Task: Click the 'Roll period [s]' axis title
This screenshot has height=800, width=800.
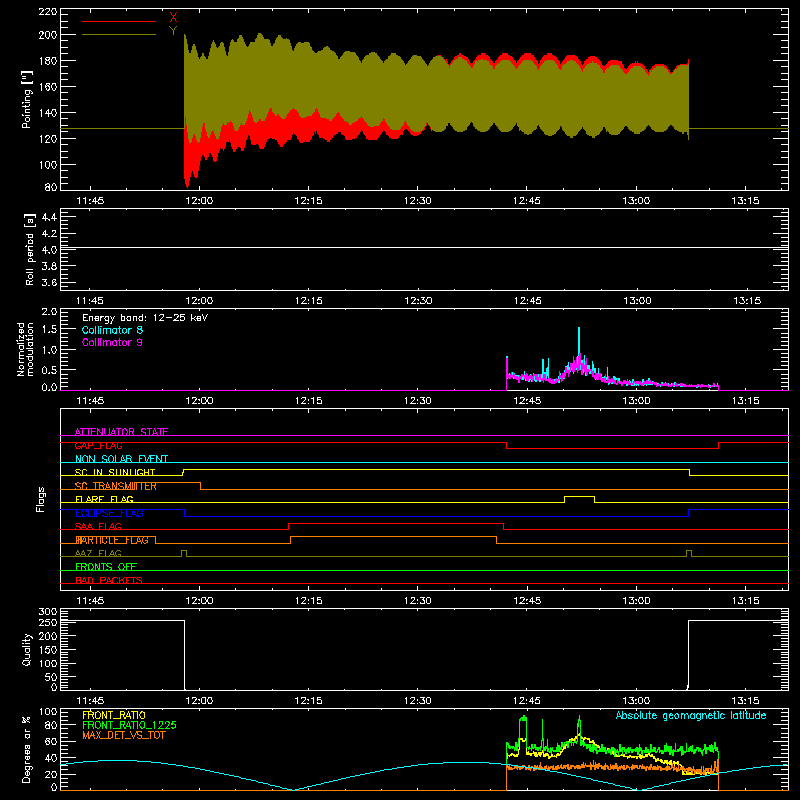Action: click(29, 249)
